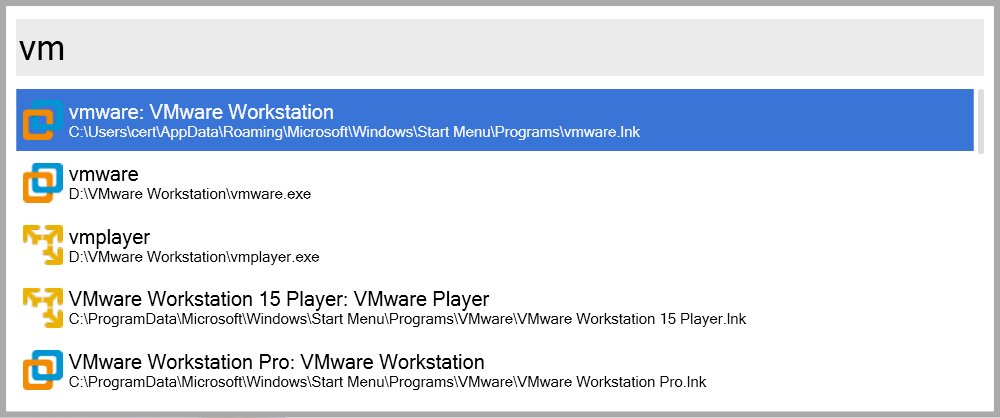Click the search box containing "vm"
Screen dimensions: 1000x418
[x=500, y=47]
